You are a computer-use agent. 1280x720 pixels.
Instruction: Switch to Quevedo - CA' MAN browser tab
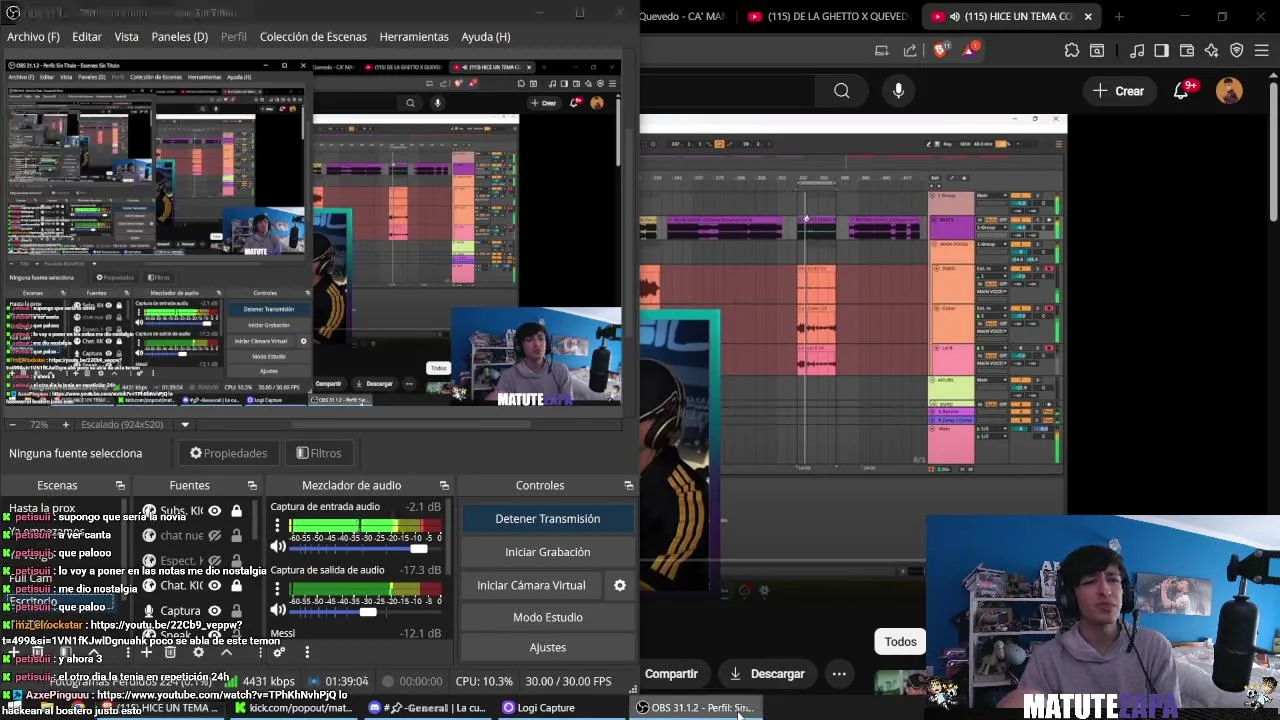click(x=683, y=16)
